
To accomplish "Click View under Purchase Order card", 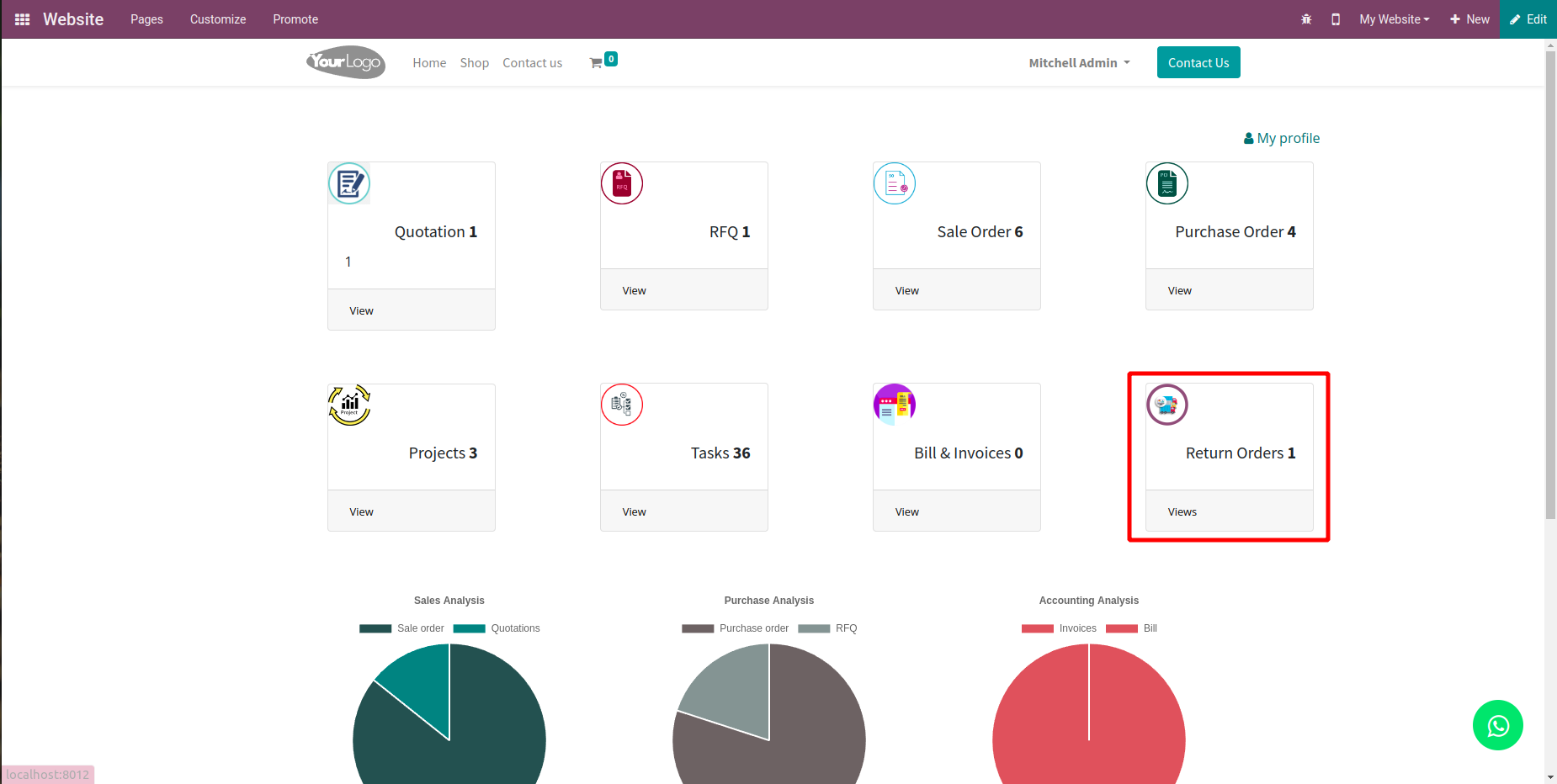I will pos(1180,290).
